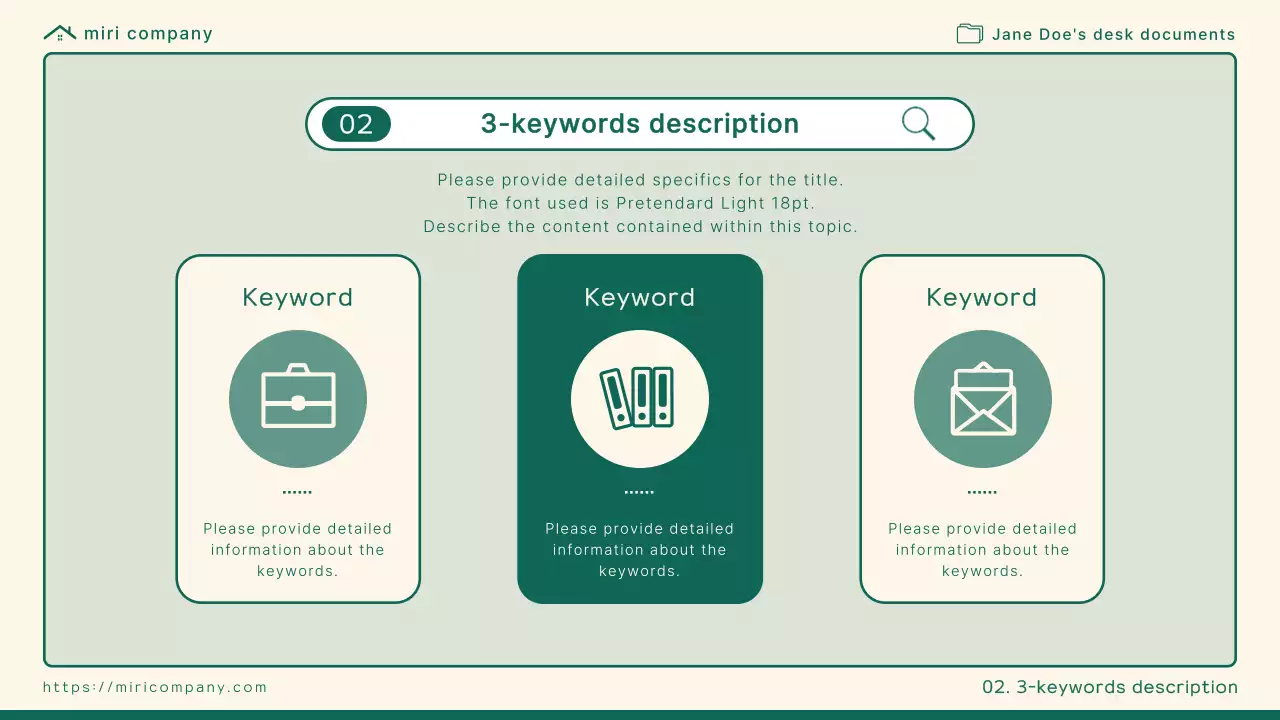Select the Keyword heading in the dark green card
Image resolution: width=1280 pixels, height=720 pixels.
(x=640, y=297)
